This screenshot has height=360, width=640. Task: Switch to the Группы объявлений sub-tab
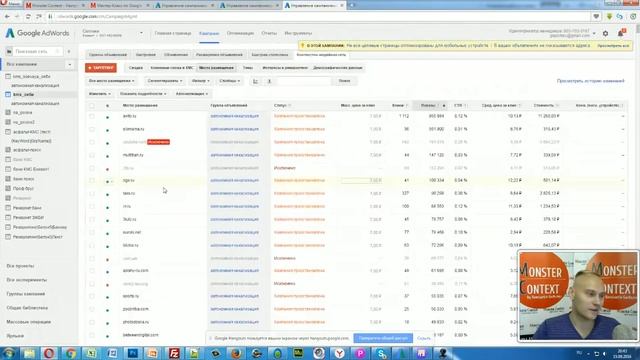108,55
